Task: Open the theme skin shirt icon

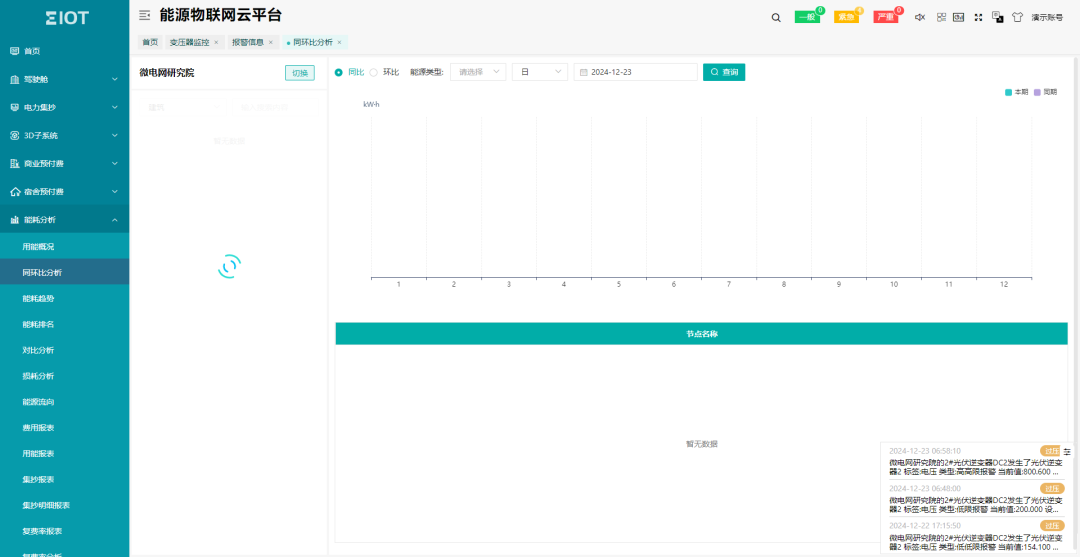Action: 1017,17
